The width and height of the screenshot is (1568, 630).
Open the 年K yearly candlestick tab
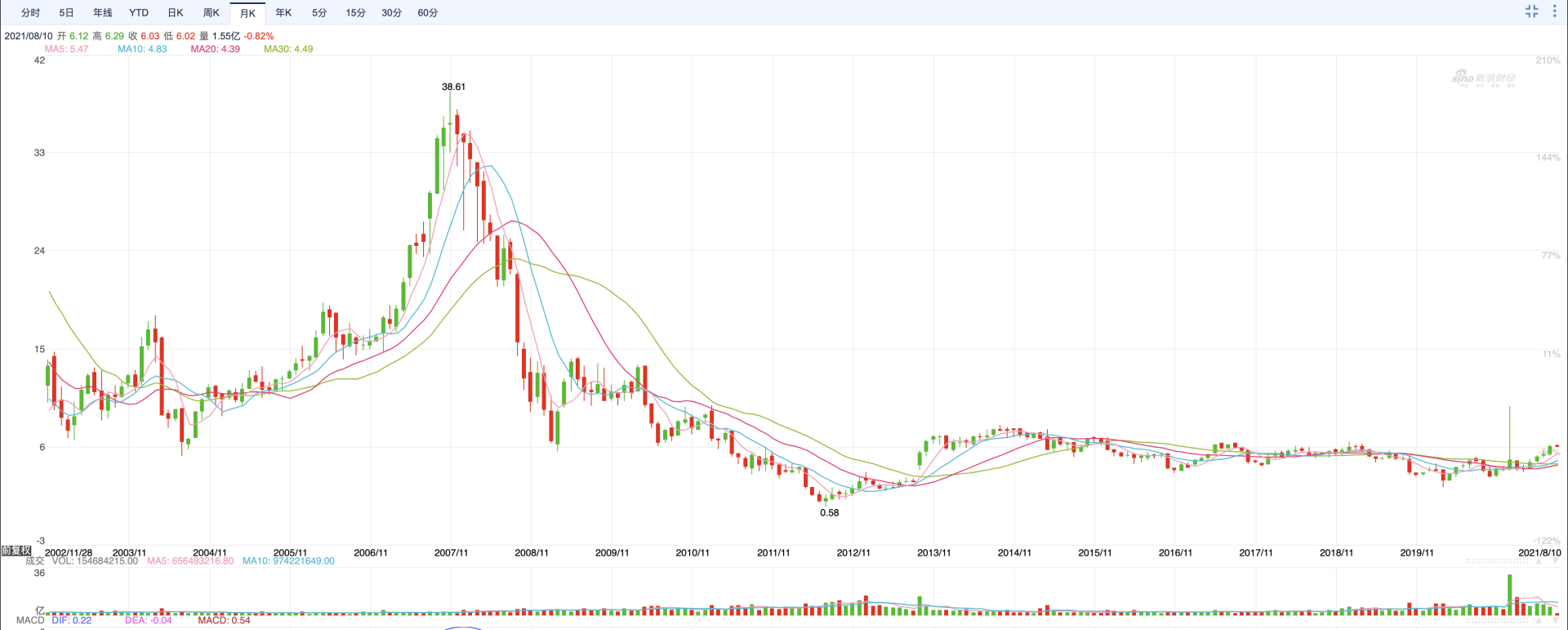pos(283,13)
